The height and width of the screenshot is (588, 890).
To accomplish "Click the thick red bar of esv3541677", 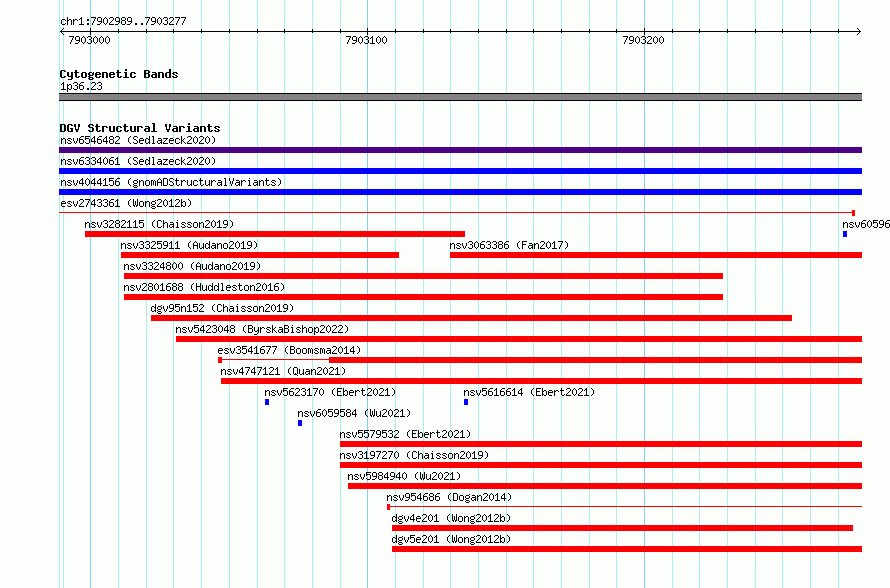I will tap(595, 360).
